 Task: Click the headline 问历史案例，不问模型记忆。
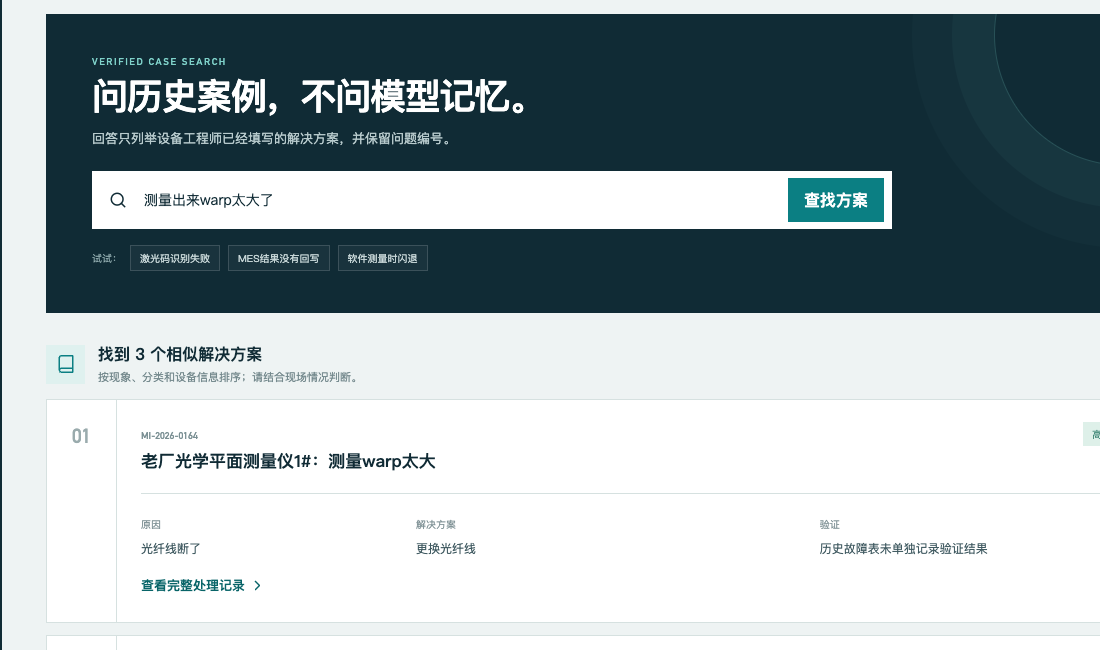[311, 96]
